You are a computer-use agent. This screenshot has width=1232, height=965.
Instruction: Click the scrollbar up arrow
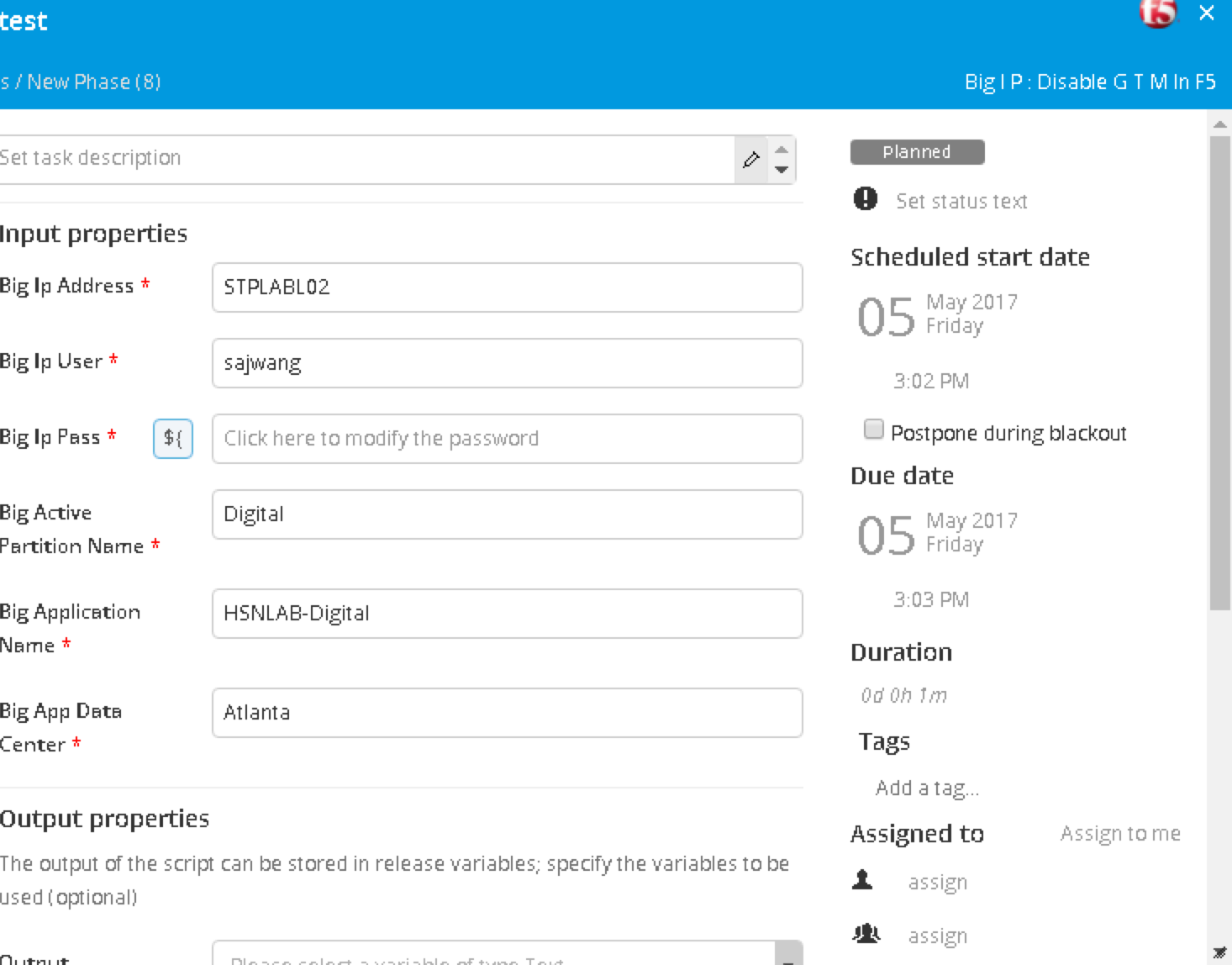pos(1220,124)
